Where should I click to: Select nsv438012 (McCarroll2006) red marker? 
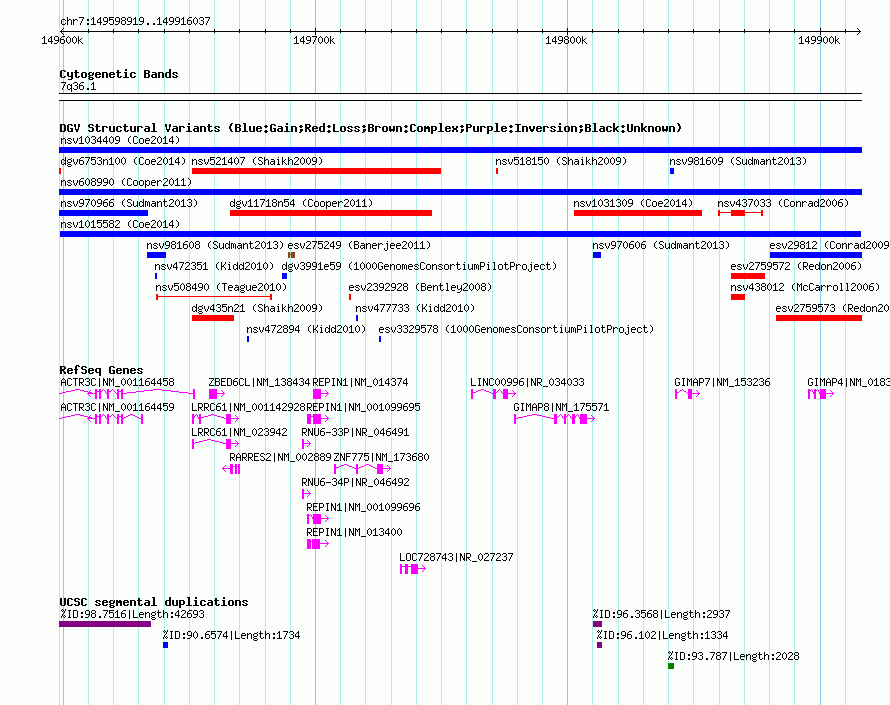pyautogui.click(x=738, y=297)
